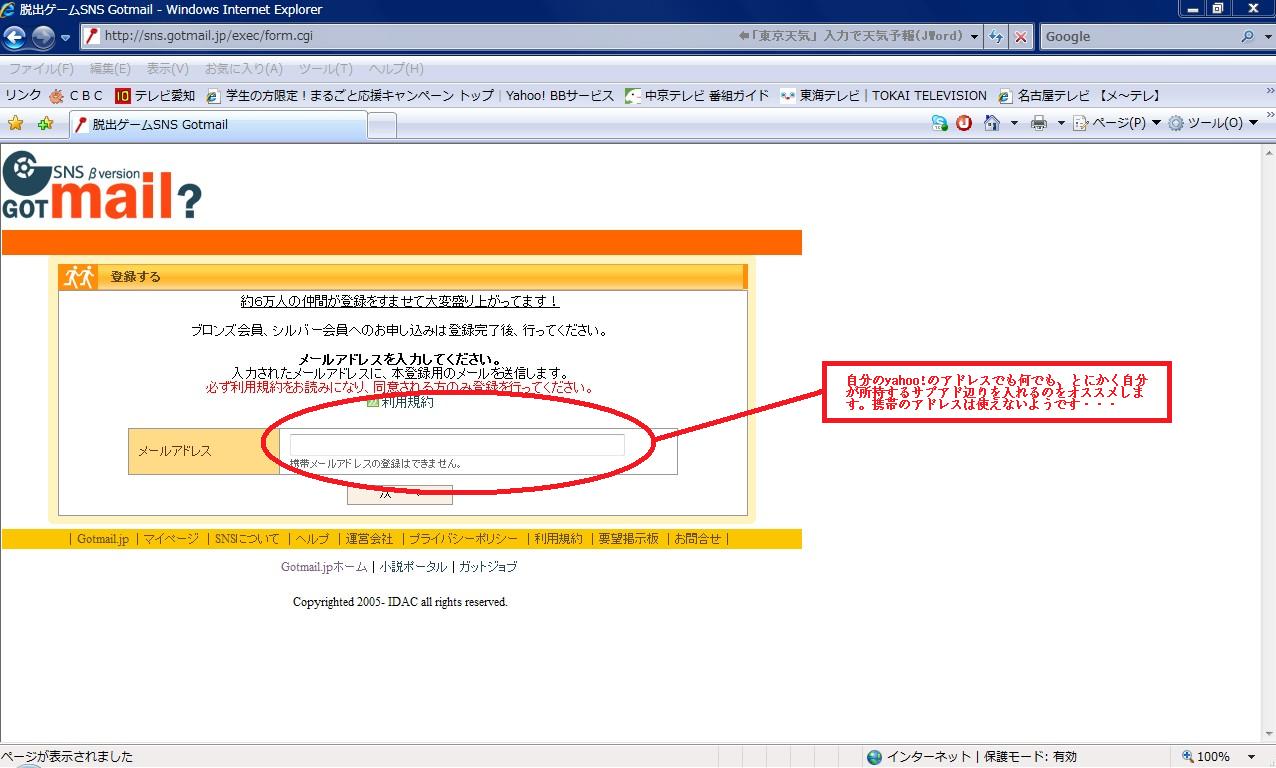Open the Gotmail.jp footer link
Screen dimensions: 1276x768
click(x=103, y=539)
